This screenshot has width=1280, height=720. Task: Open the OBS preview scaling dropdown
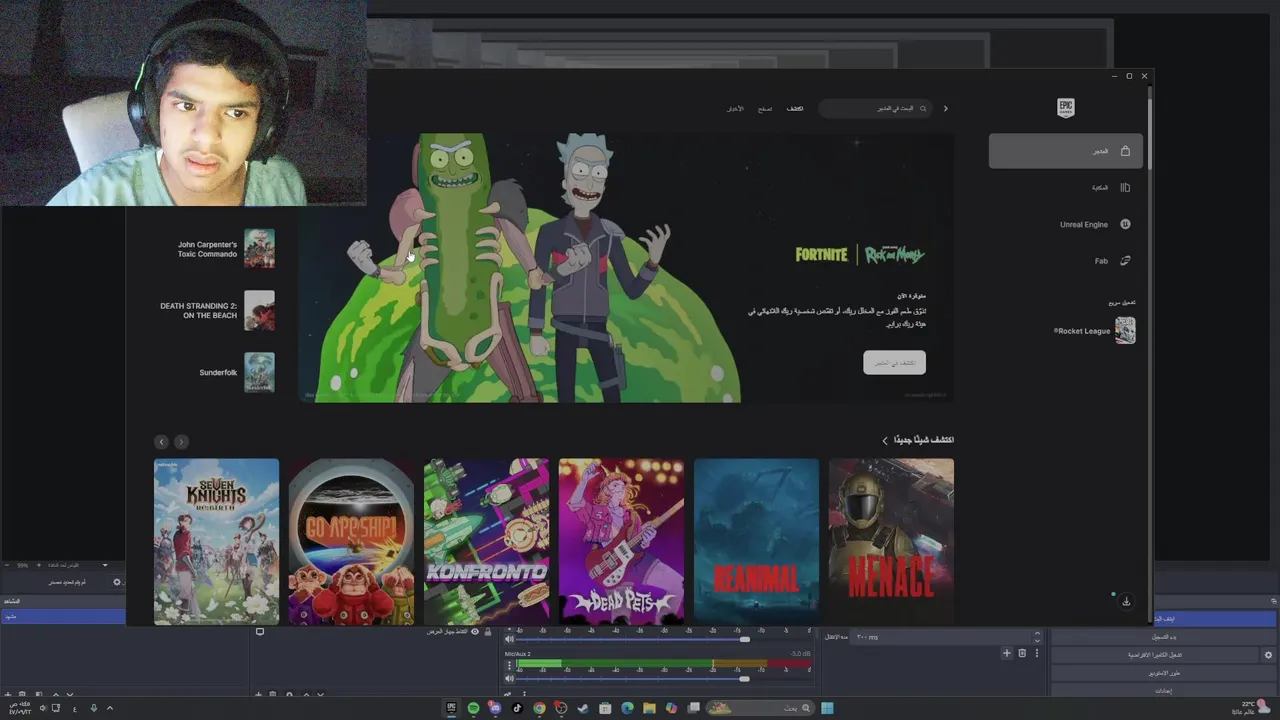pos(76,565)
